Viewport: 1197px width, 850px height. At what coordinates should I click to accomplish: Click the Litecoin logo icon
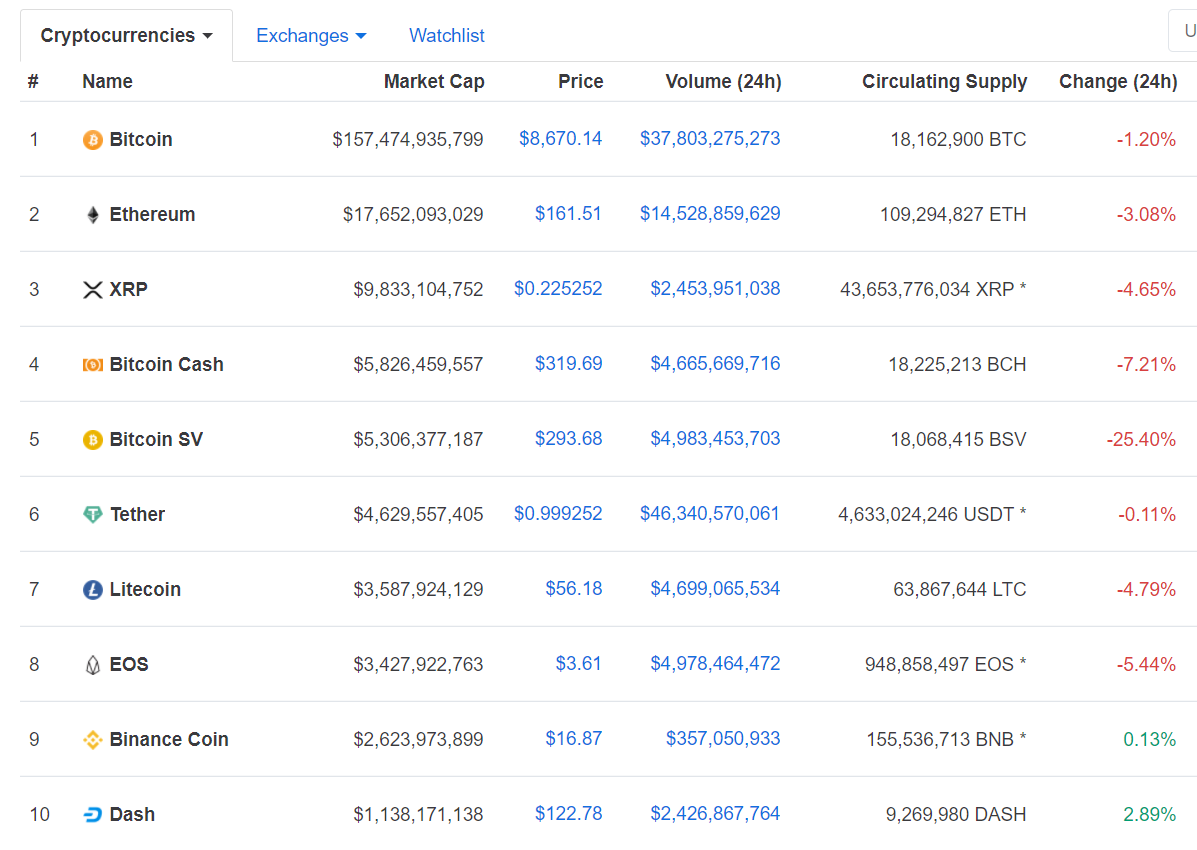[92, 590]
